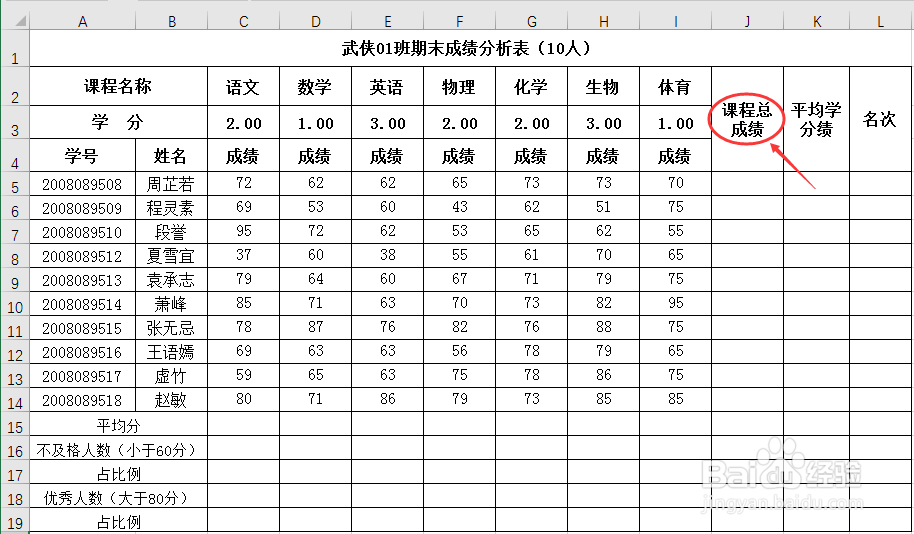Click the 物理 column heading
This screenshot has height=534, width=914.
click(459, 86)
